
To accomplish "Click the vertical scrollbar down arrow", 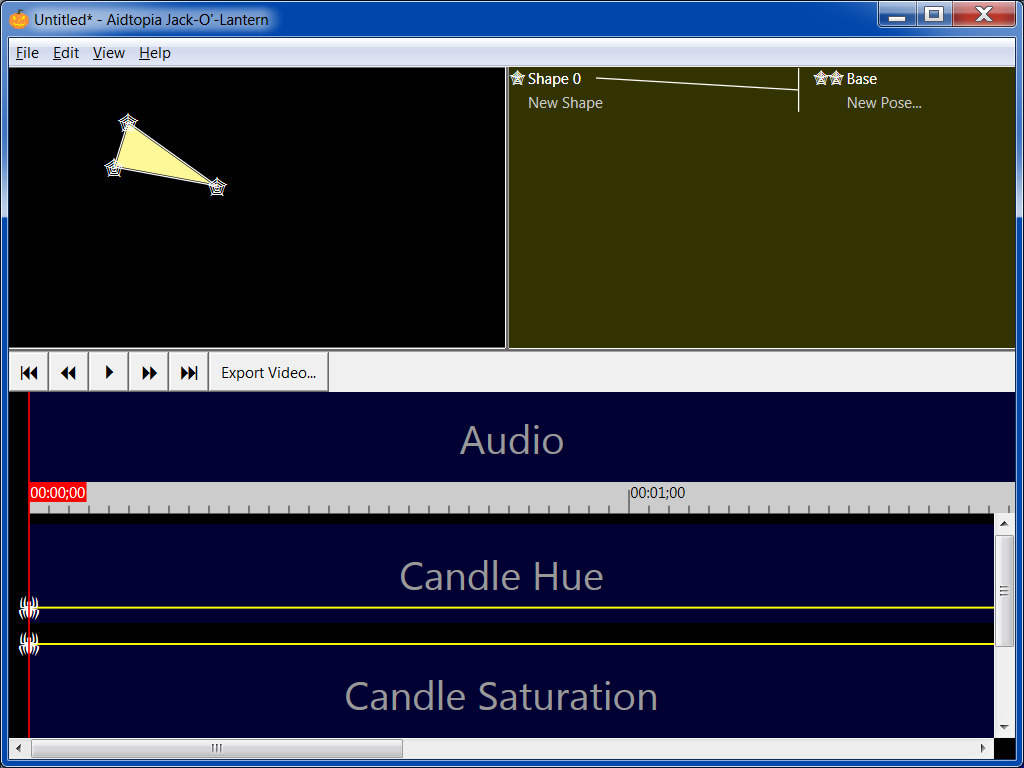I will point(1004,727).
